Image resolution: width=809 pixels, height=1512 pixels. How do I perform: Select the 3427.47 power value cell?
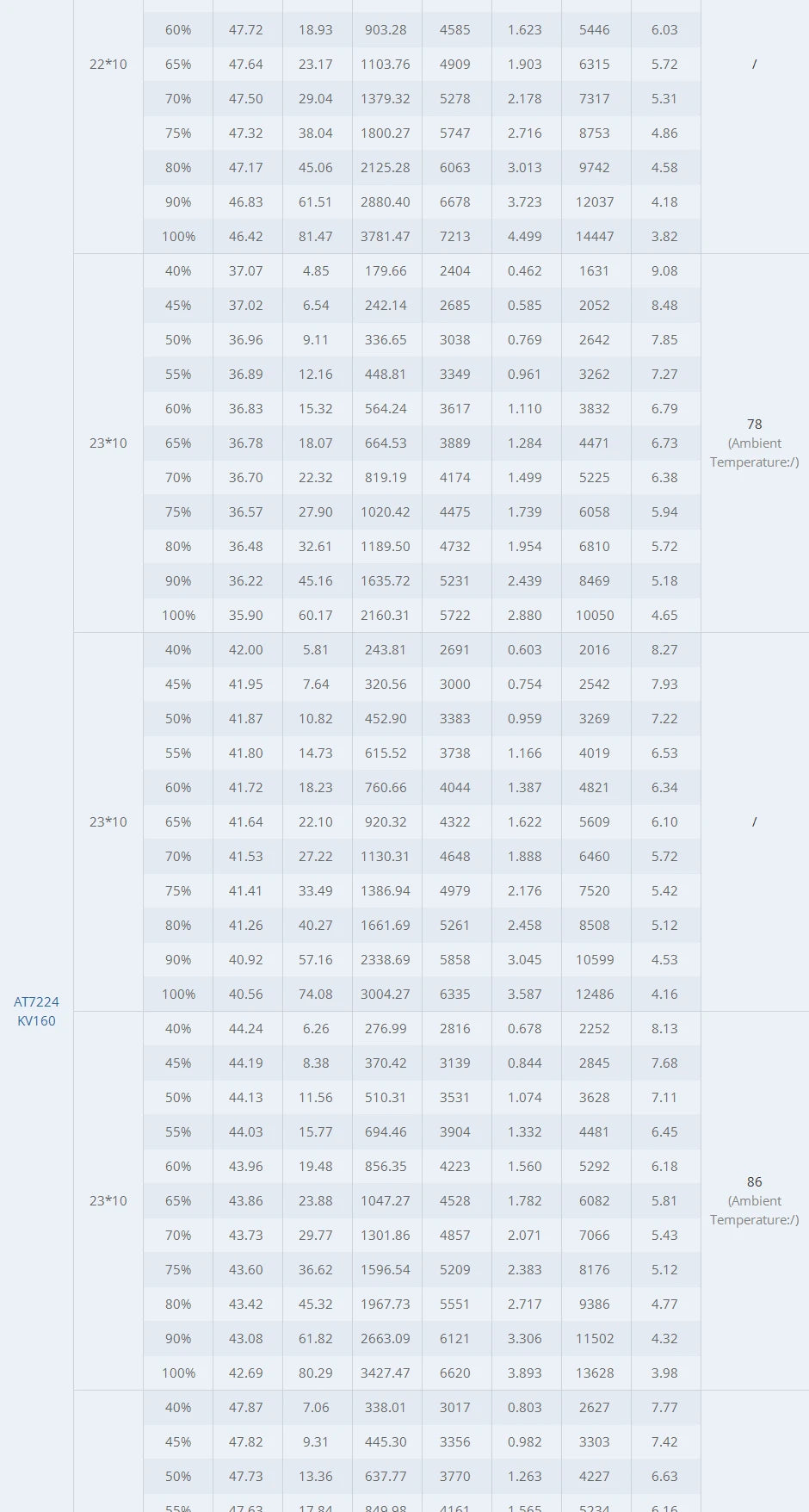[386, 1373]
